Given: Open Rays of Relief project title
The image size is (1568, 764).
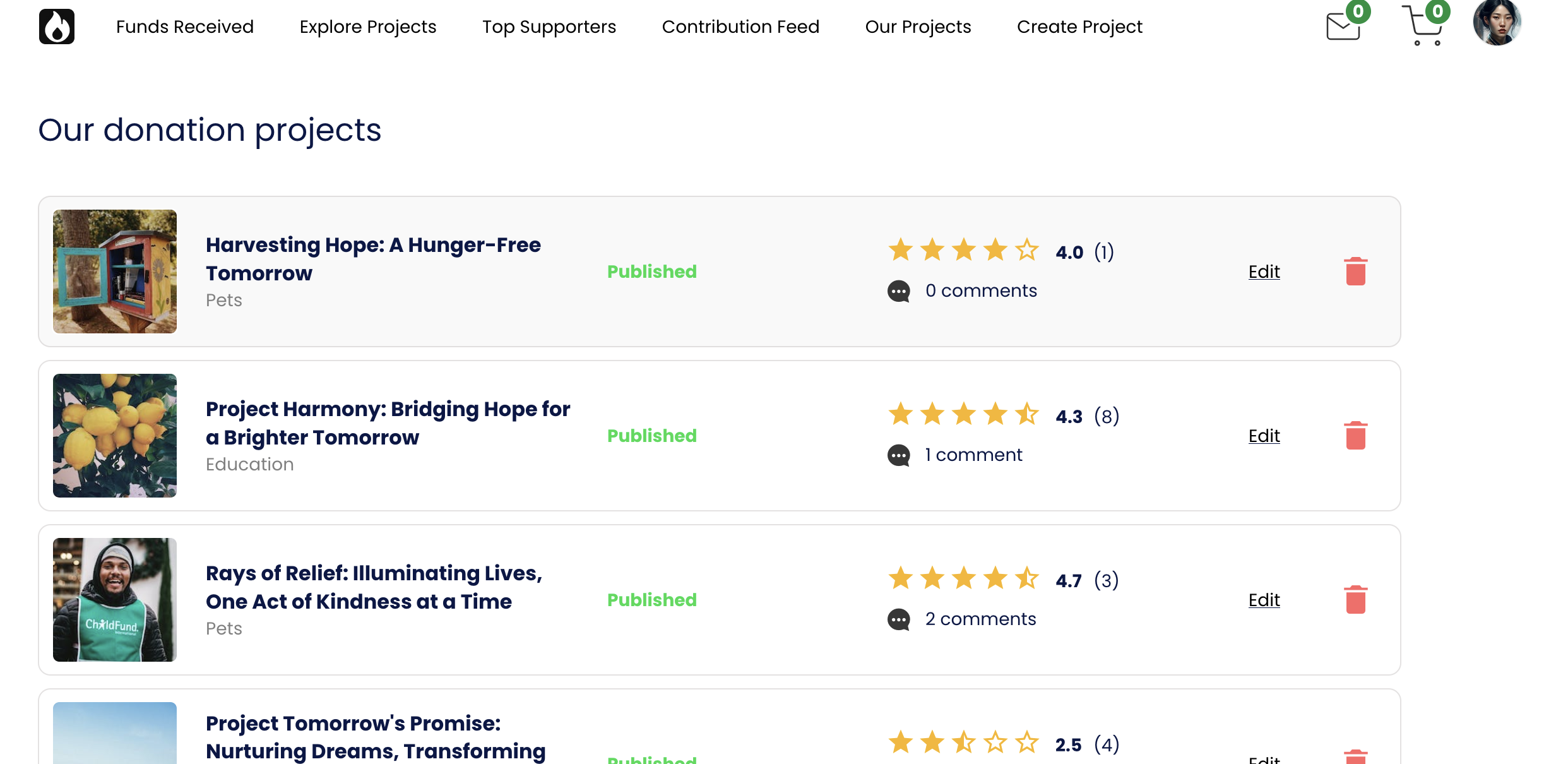Looking at the screenshot, I should coord(374,587).
